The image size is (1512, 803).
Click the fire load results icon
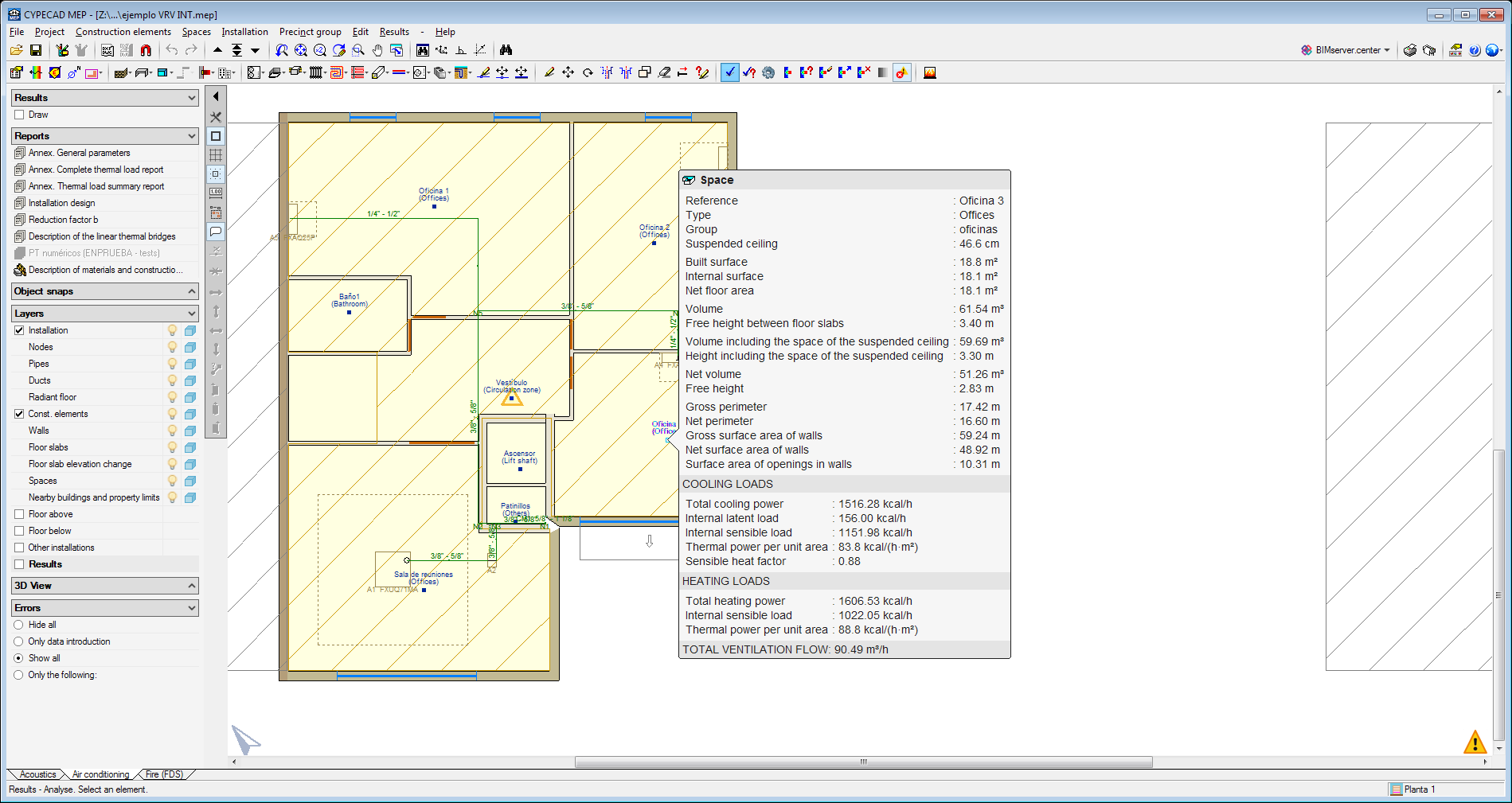tap(929, 72)
